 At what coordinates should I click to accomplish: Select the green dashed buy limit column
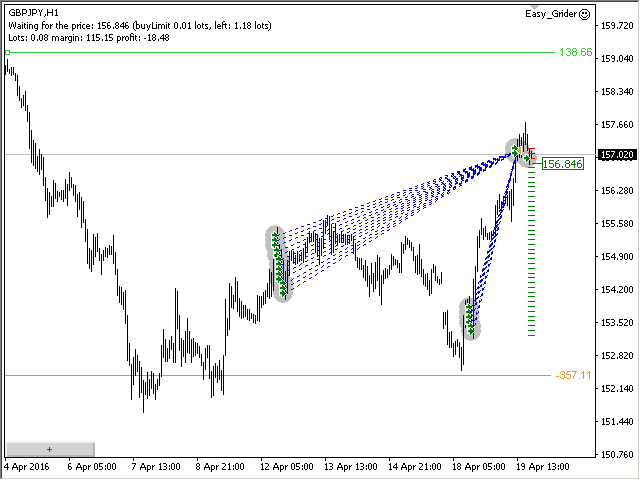click(x=531, y=250)
